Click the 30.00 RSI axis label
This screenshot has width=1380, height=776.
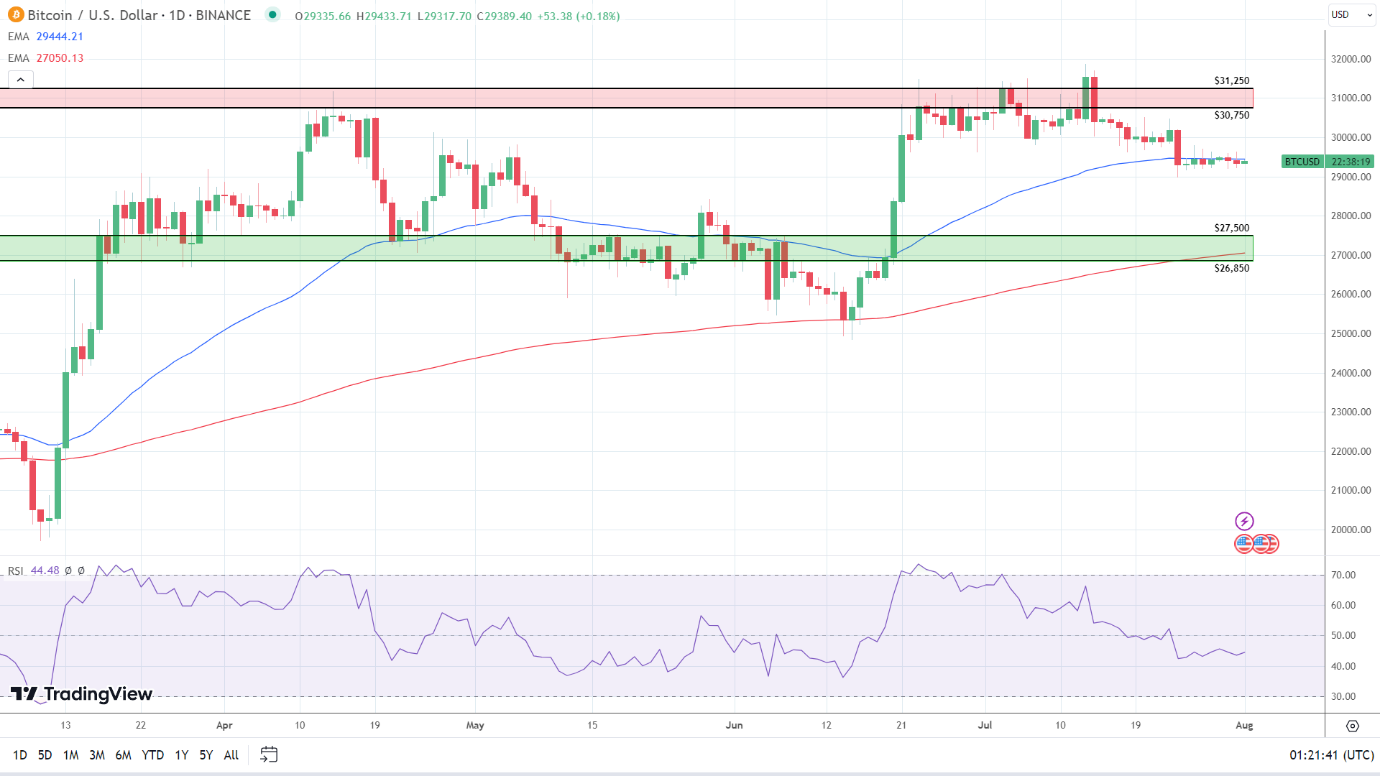pos(1342,697)
